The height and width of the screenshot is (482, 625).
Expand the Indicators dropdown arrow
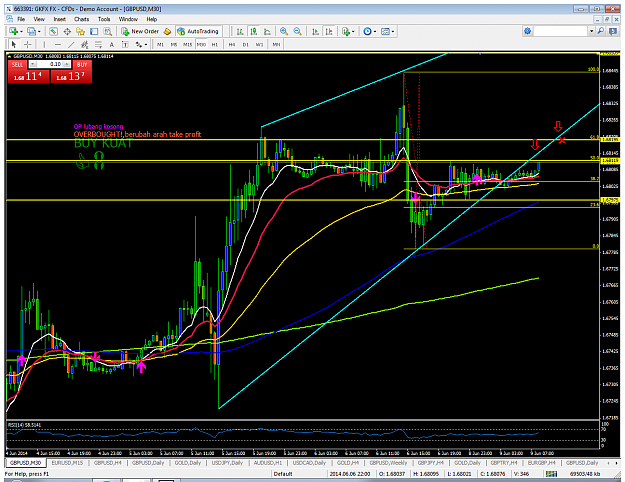click(x=353, y=31)
